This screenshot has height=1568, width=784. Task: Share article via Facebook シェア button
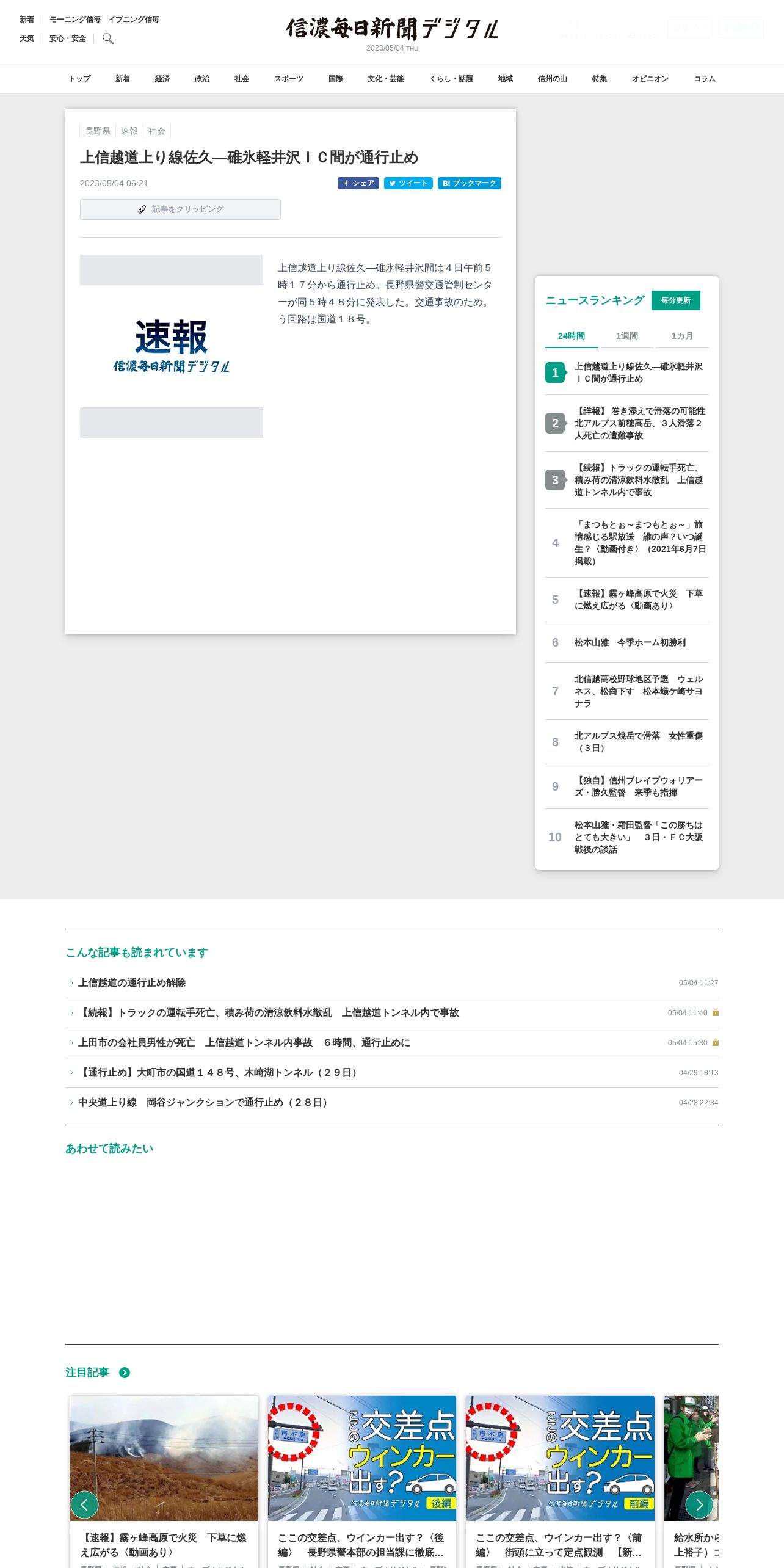click(x=358, y=183)
